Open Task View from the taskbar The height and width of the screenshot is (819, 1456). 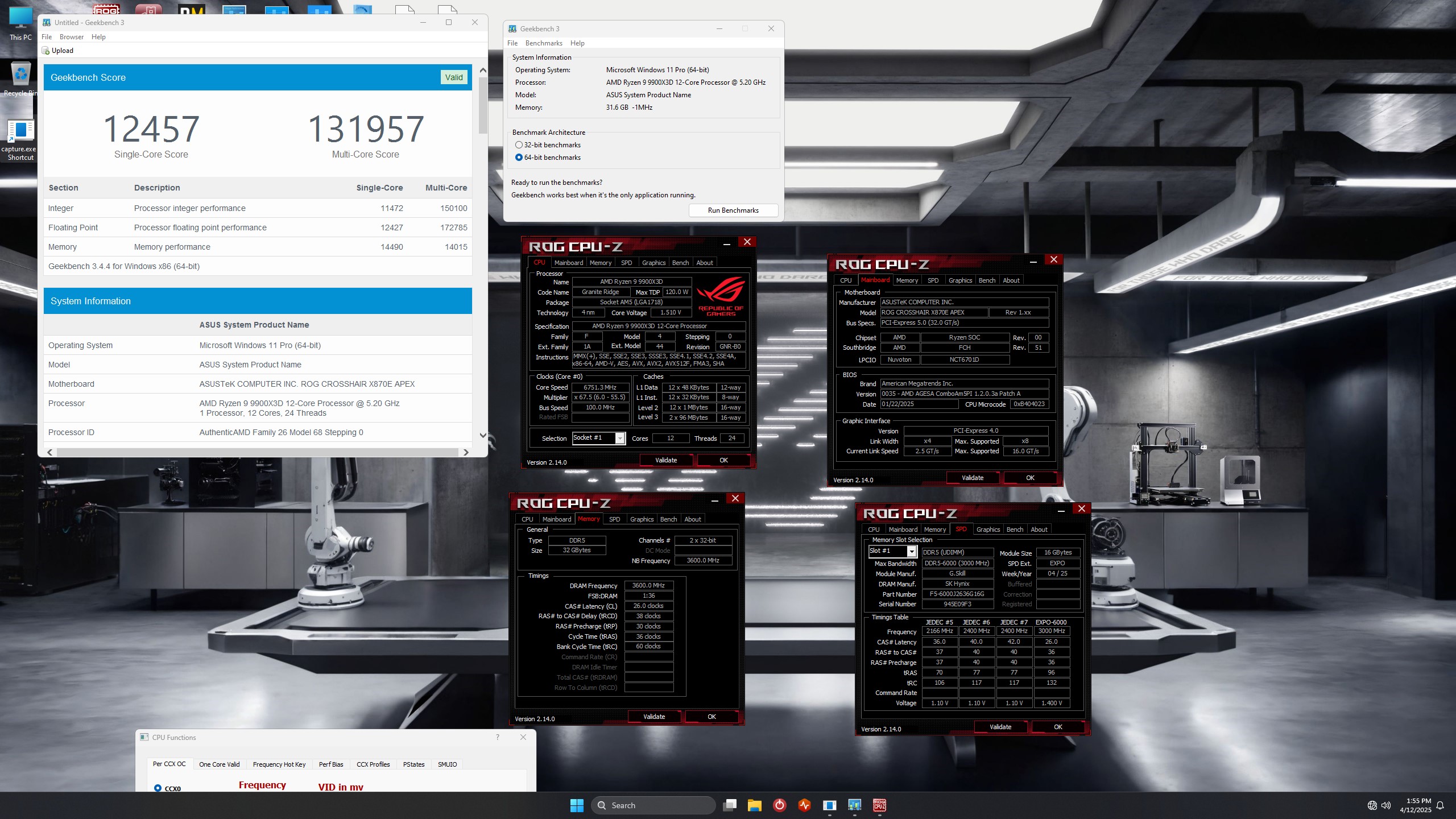[x=730, y=805]
